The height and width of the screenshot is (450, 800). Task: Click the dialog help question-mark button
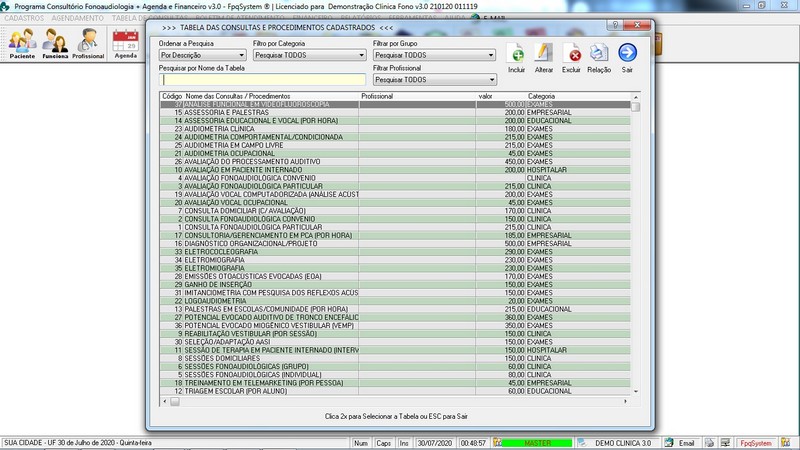pos(615,25)
